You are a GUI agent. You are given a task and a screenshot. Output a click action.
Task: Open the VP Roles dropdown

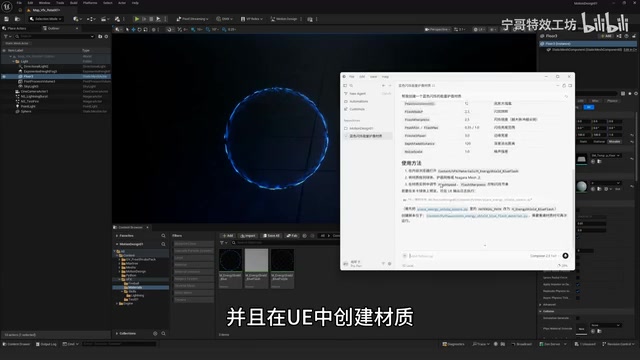[251, 19]
